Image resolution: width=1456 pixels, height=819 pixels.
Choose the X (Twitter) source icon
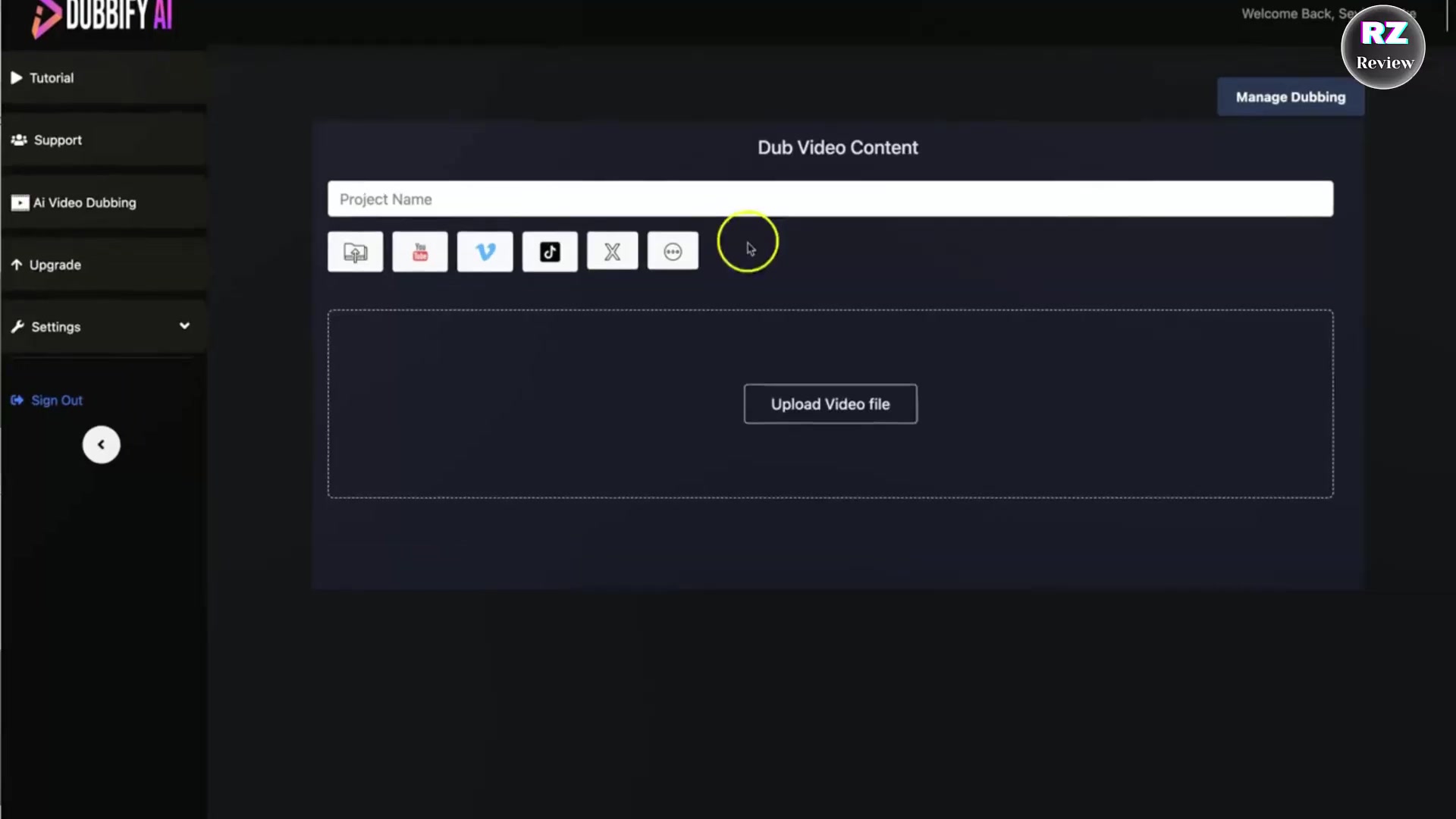612,252
